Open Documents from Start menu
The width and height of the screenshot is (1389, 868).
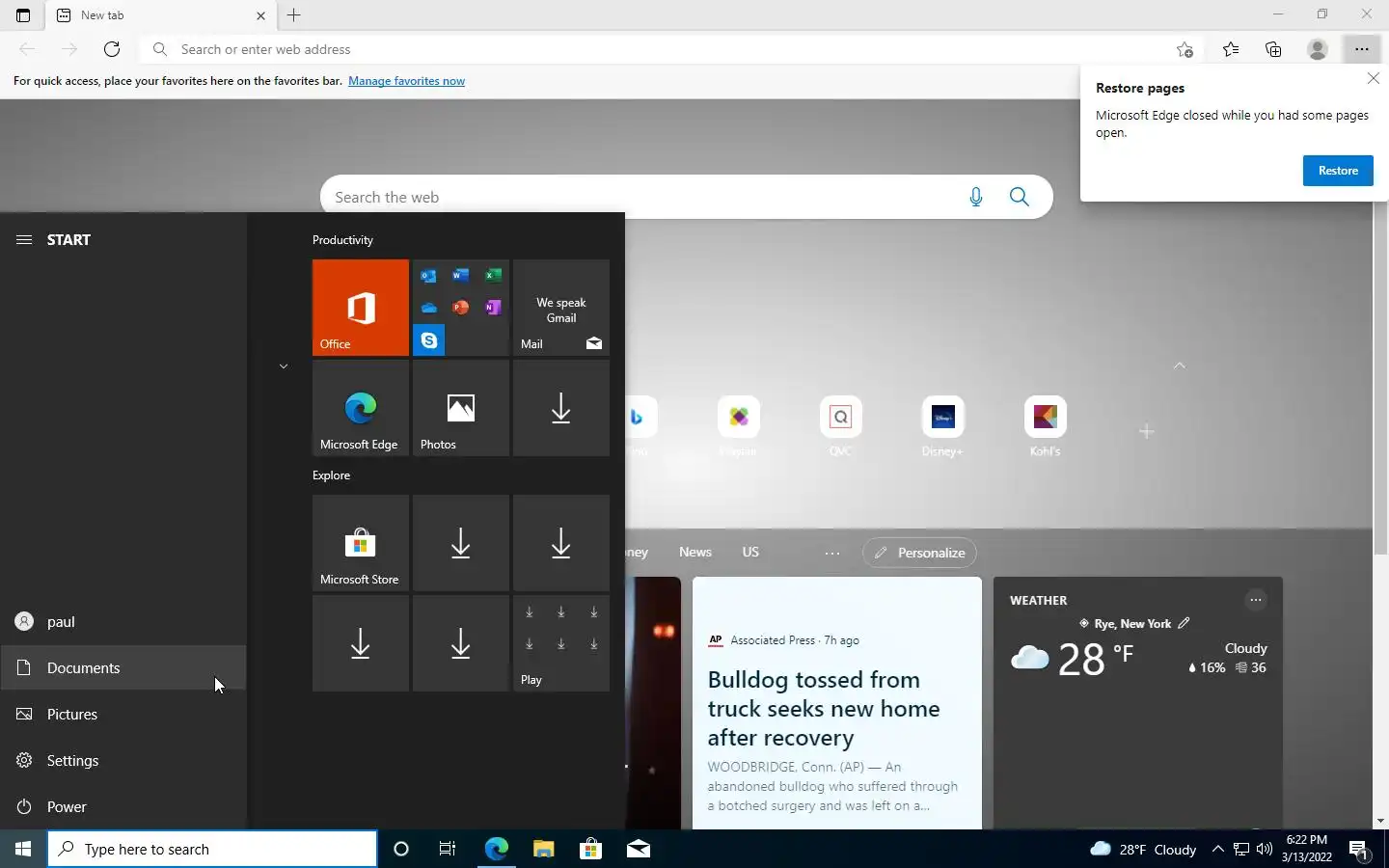(123, 668)
